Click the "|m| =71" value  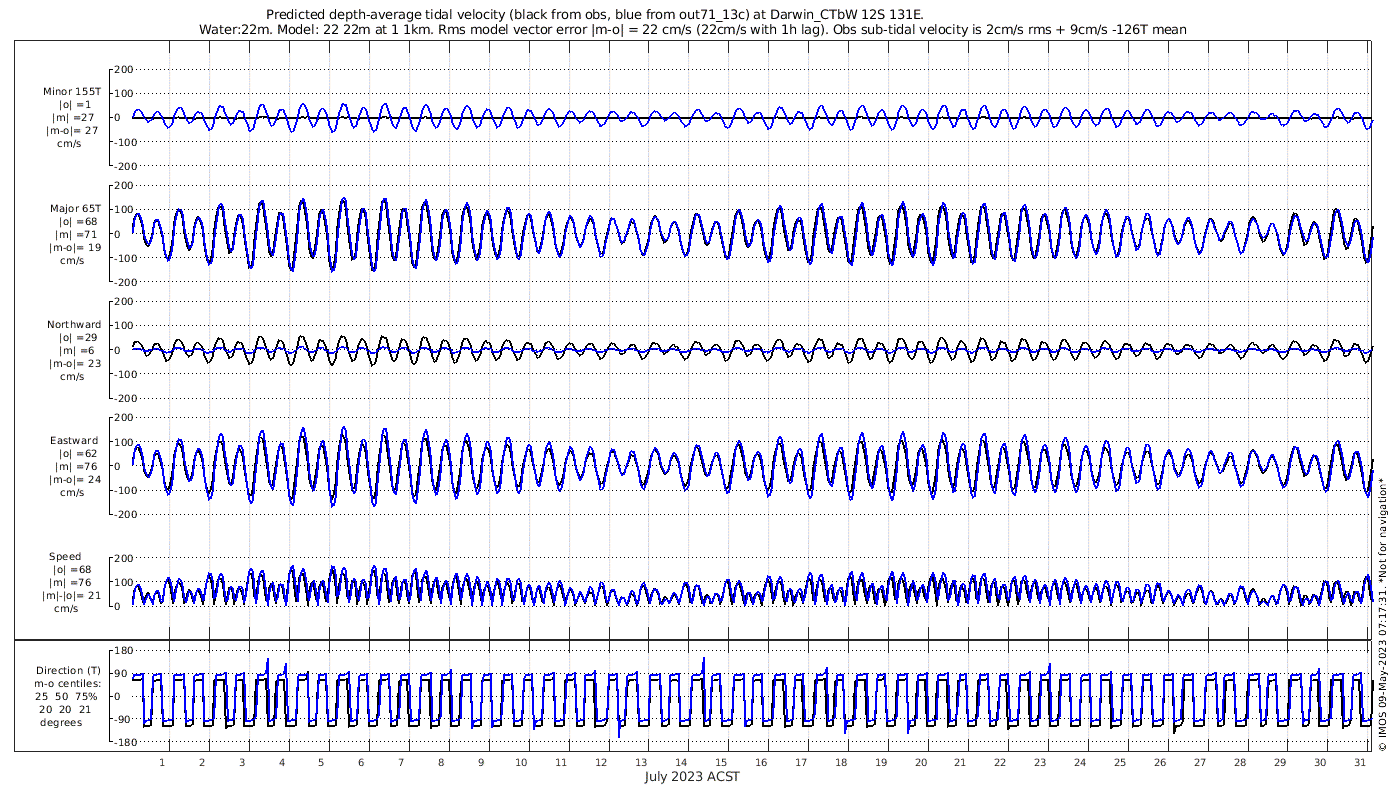pyautogui.click(x=74, y=234)
